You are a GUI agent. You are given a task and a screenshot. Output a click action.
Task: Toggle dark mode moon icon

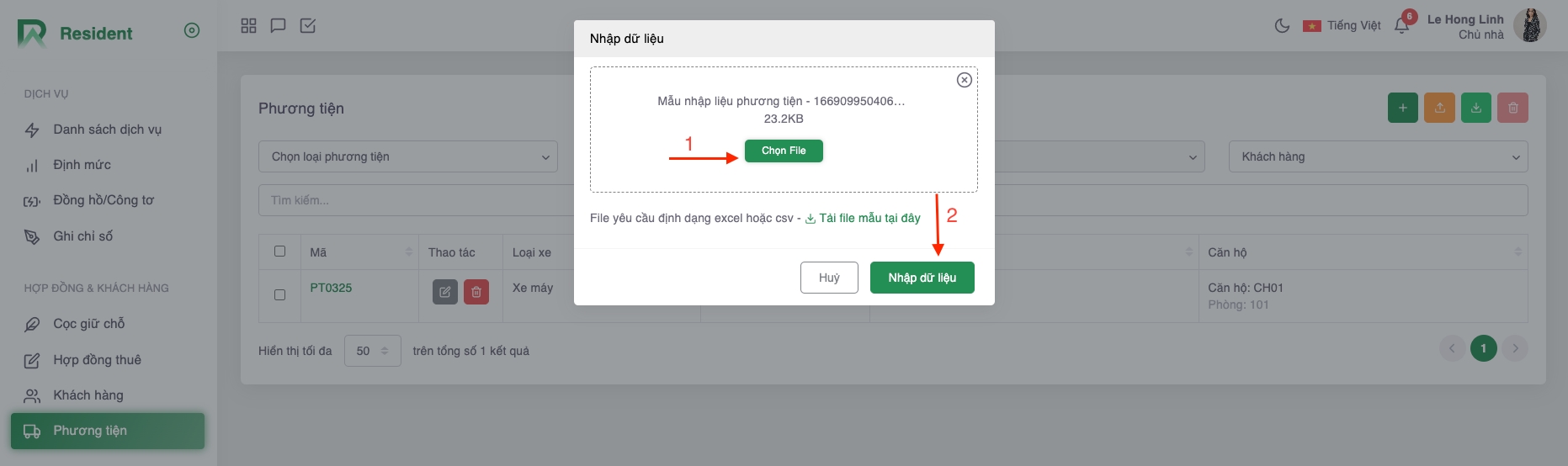coord(1282,25)
